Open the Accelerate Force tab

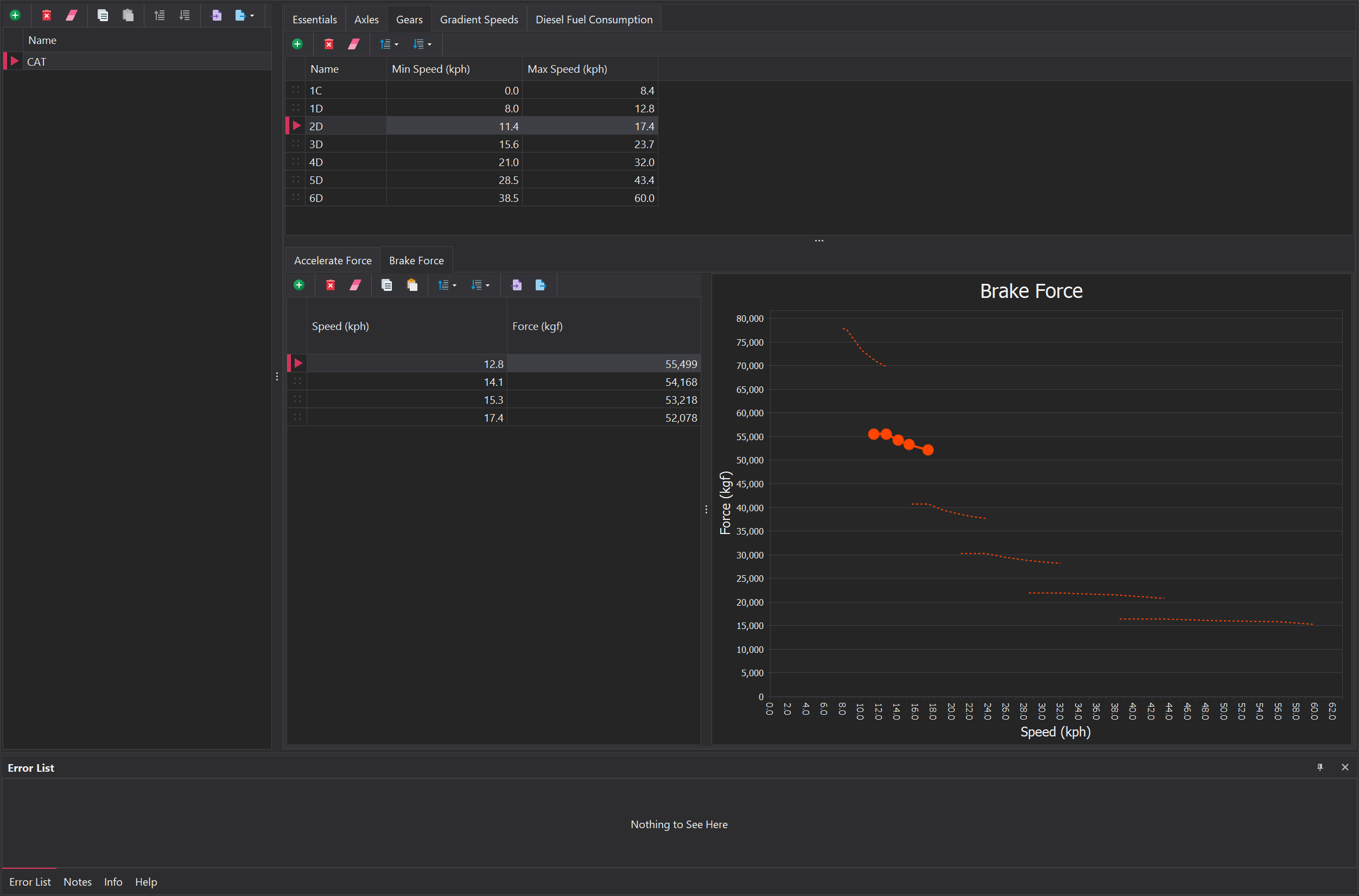tap(333, 260)
